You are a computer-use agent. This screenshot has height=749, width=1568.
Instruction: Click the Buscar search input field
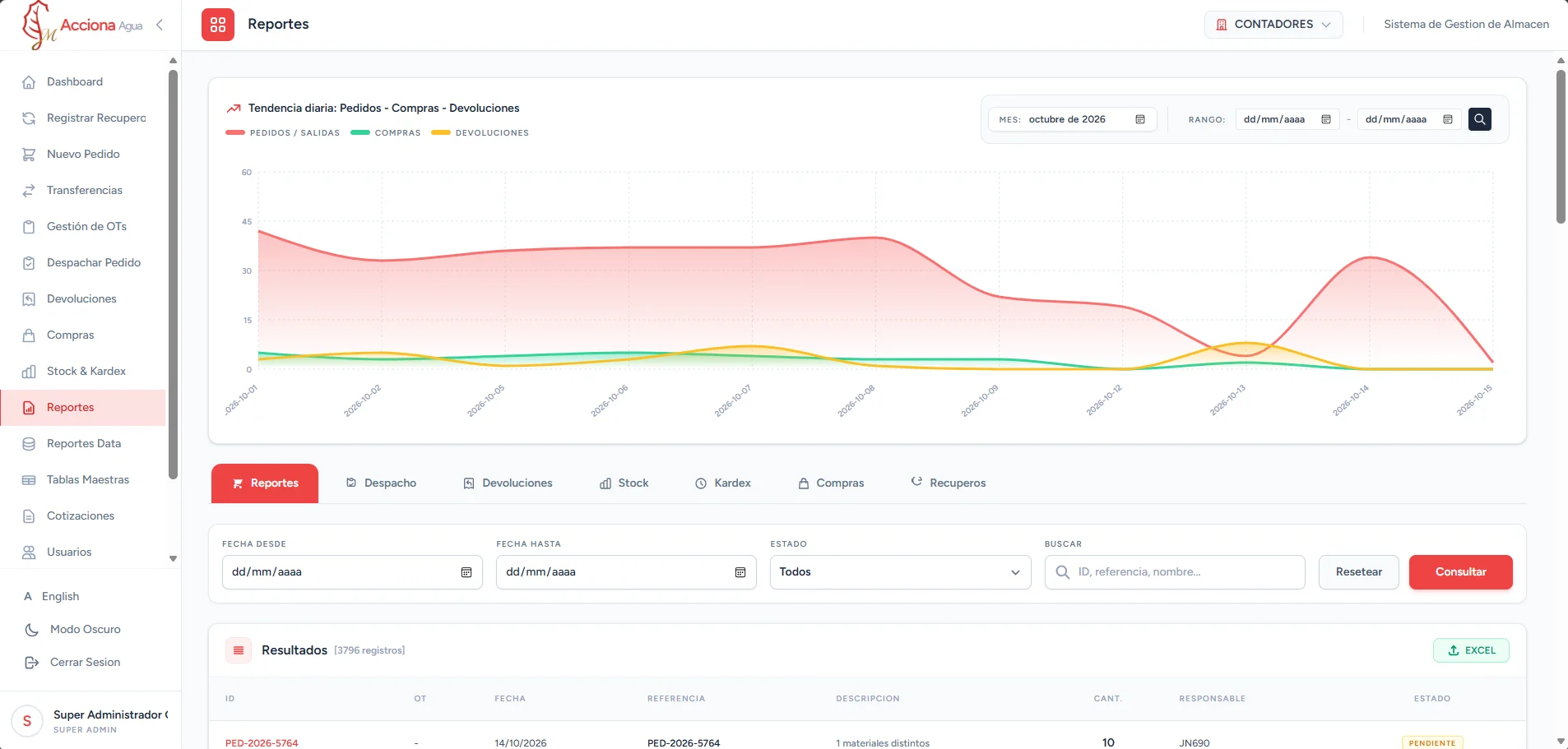tap(1175, 572)
